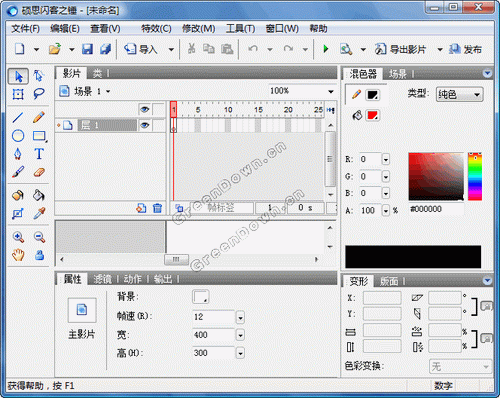
Task: Click the 导出影片 export button
Action: point(401,49)
